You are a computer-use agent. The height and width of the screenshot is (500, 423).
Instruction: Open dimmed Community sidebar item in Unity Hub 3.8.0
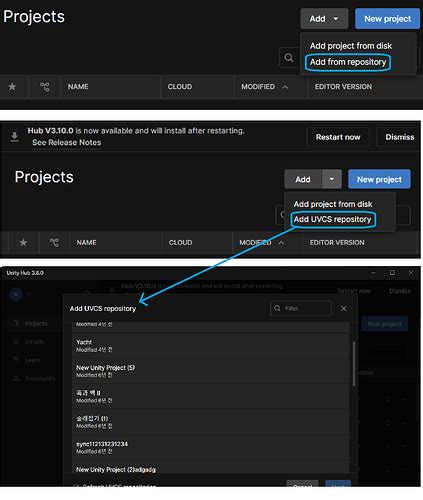34,379
